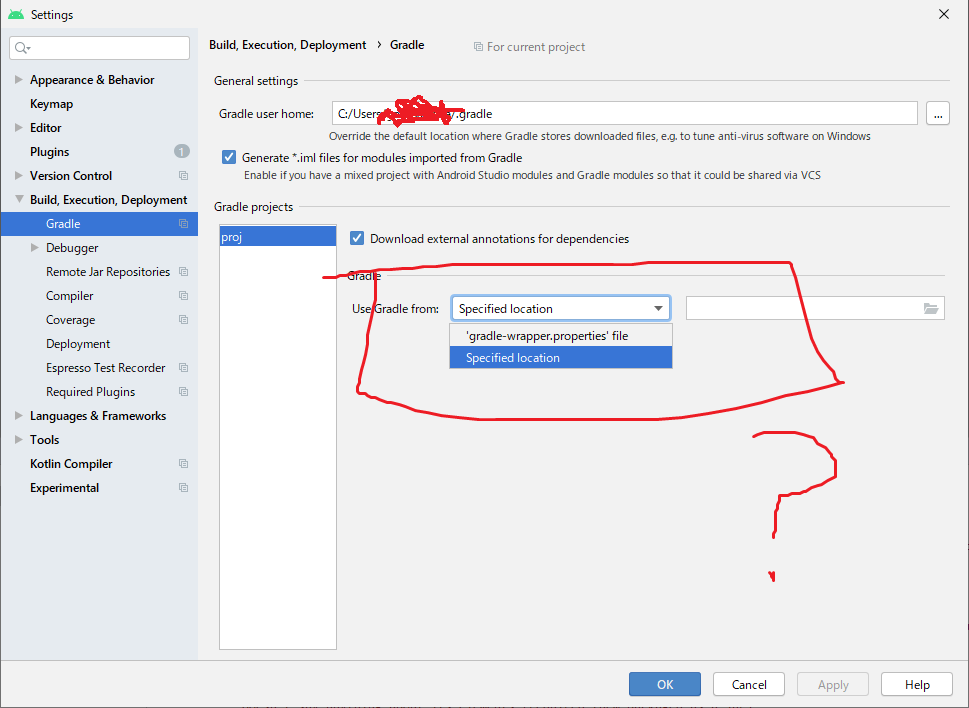The width and height of the screenshot is (969, 708).
Task: Click the Gradle user home path field
Action: coord(624,114)
